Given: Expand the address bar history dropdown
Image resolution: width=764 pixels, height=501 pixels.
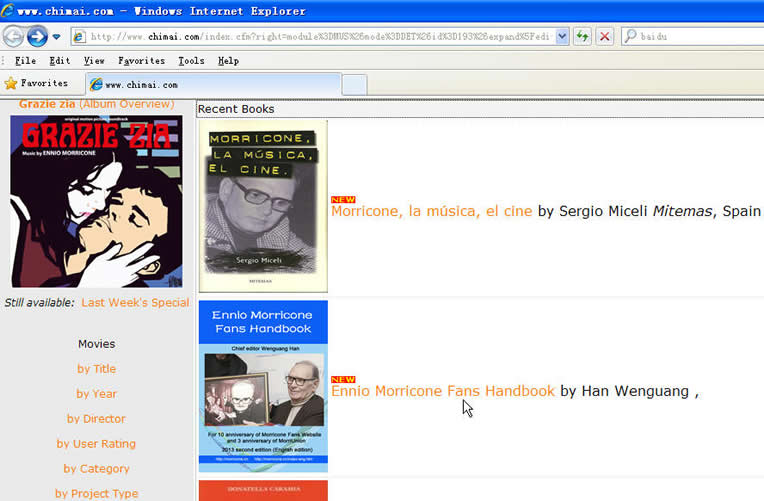Looking at the screenshot, I should (562, 37).
